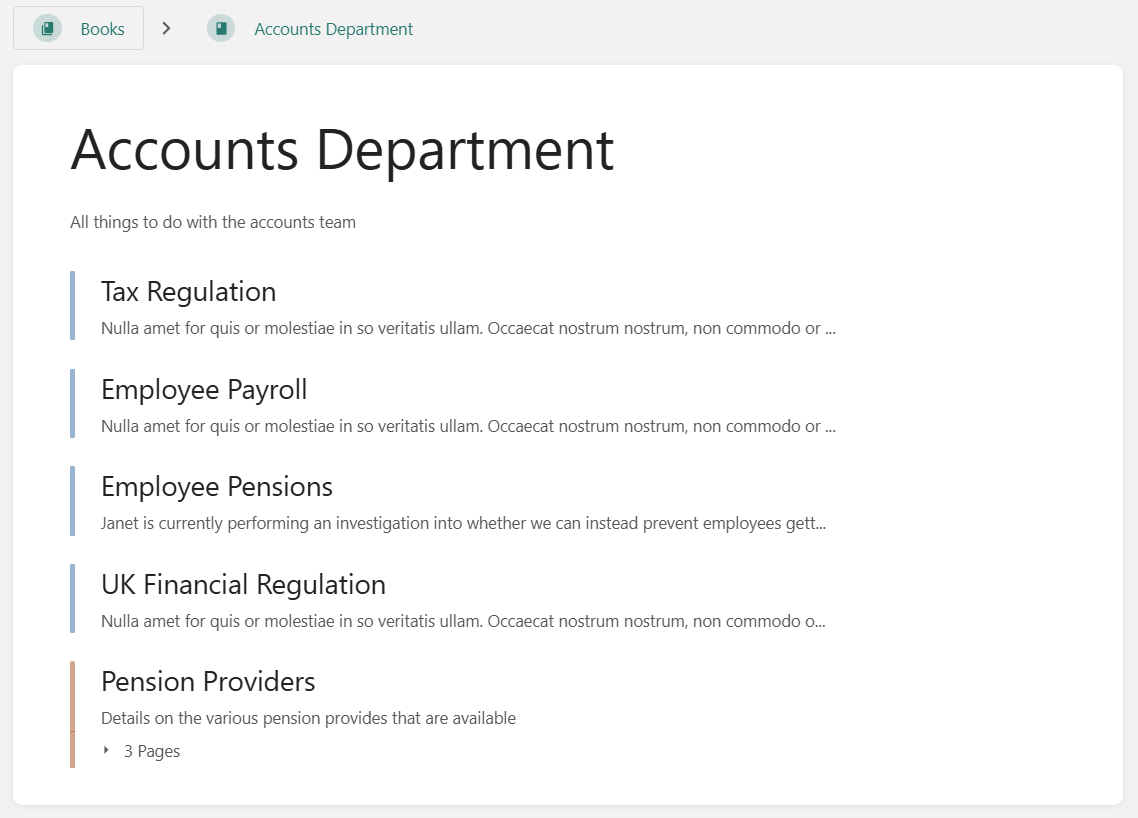Image resolution: width=1138 pixels, height=818 pixels.
Task: Open the Employee Payroll page
Action: pos(204,389)
